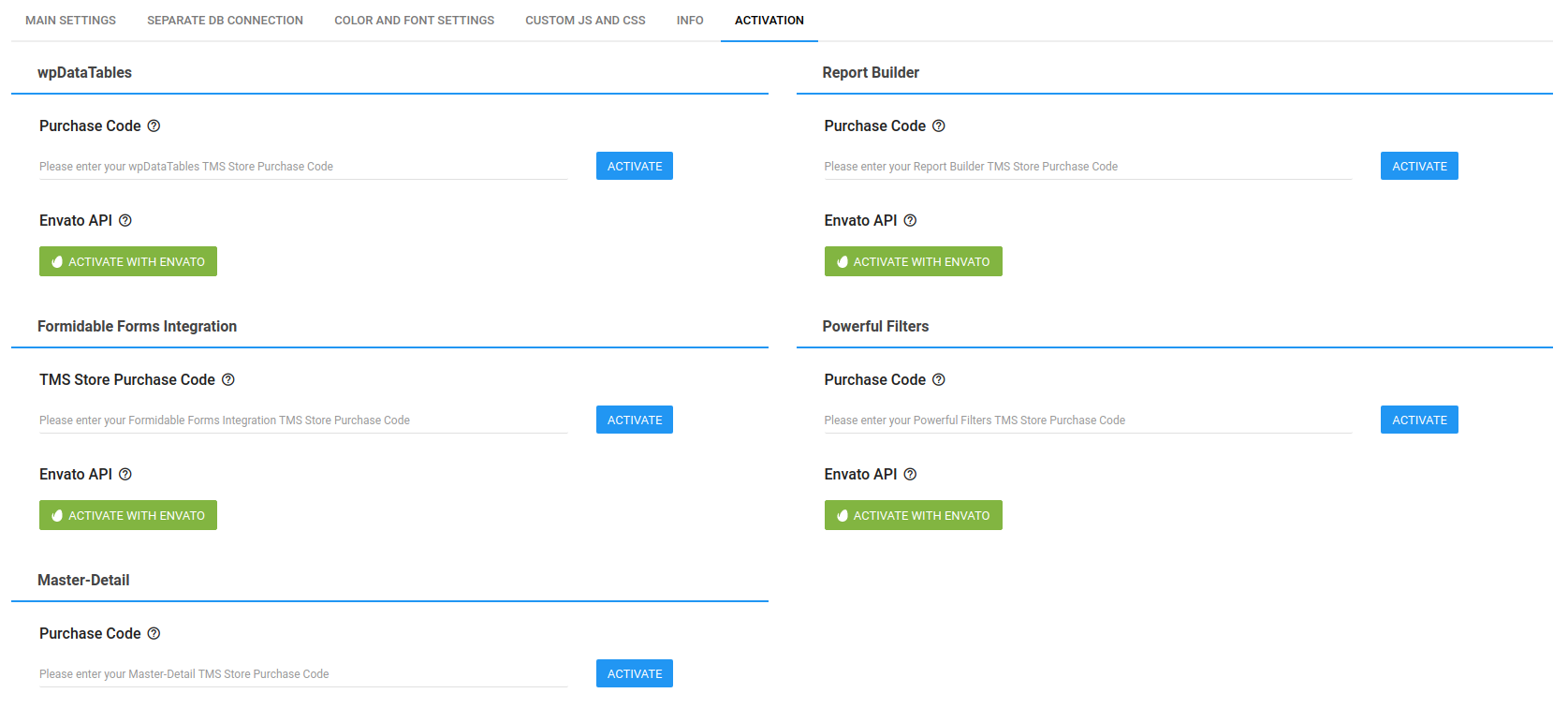The height and width of the screenshot is (708, 1568).
Task: Click help icon beside TMS Store Purchase Code
Action: click(228, 379)
